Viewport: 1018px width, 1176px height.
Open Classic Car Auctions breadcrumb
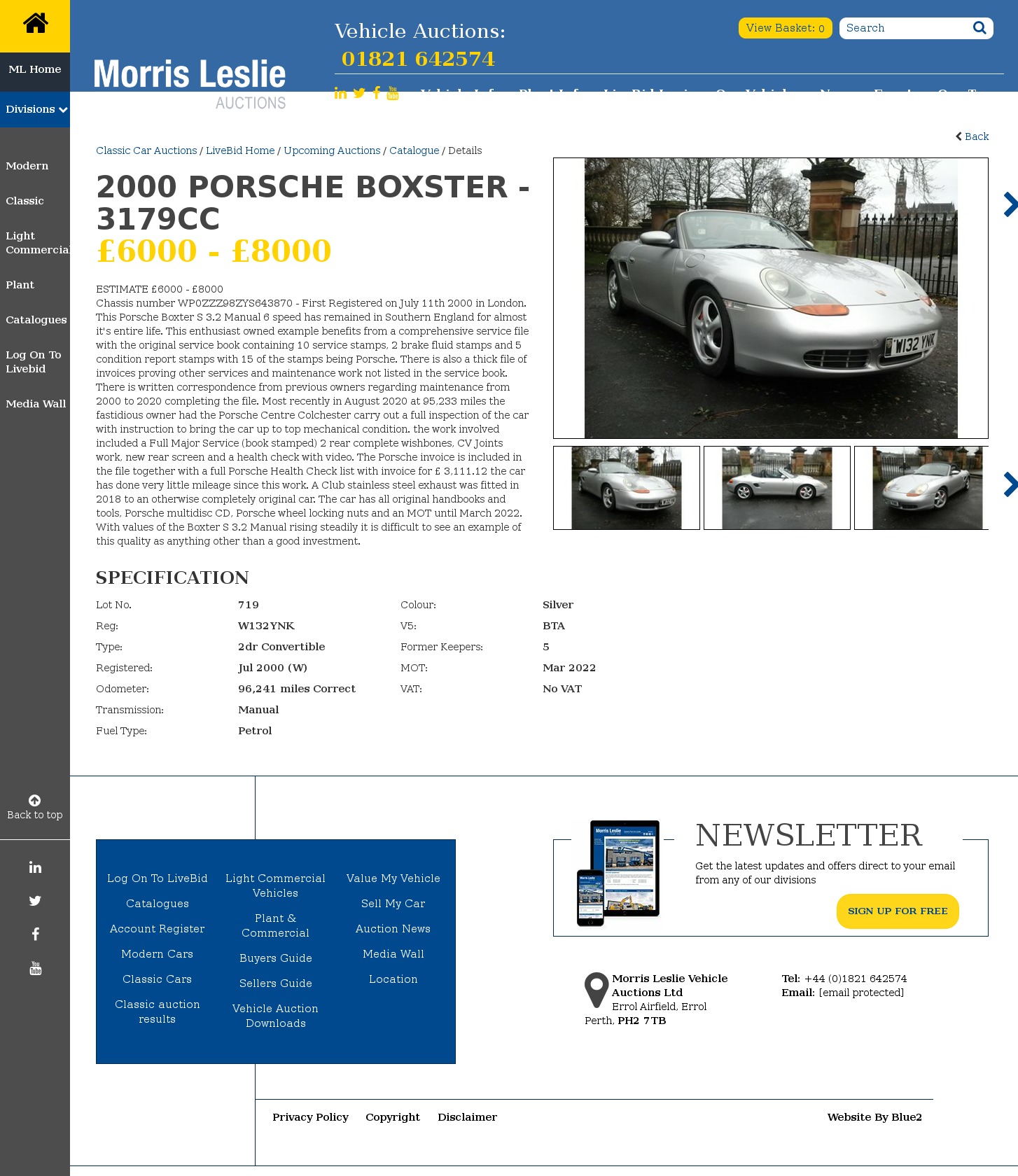[x=146, y=150]
